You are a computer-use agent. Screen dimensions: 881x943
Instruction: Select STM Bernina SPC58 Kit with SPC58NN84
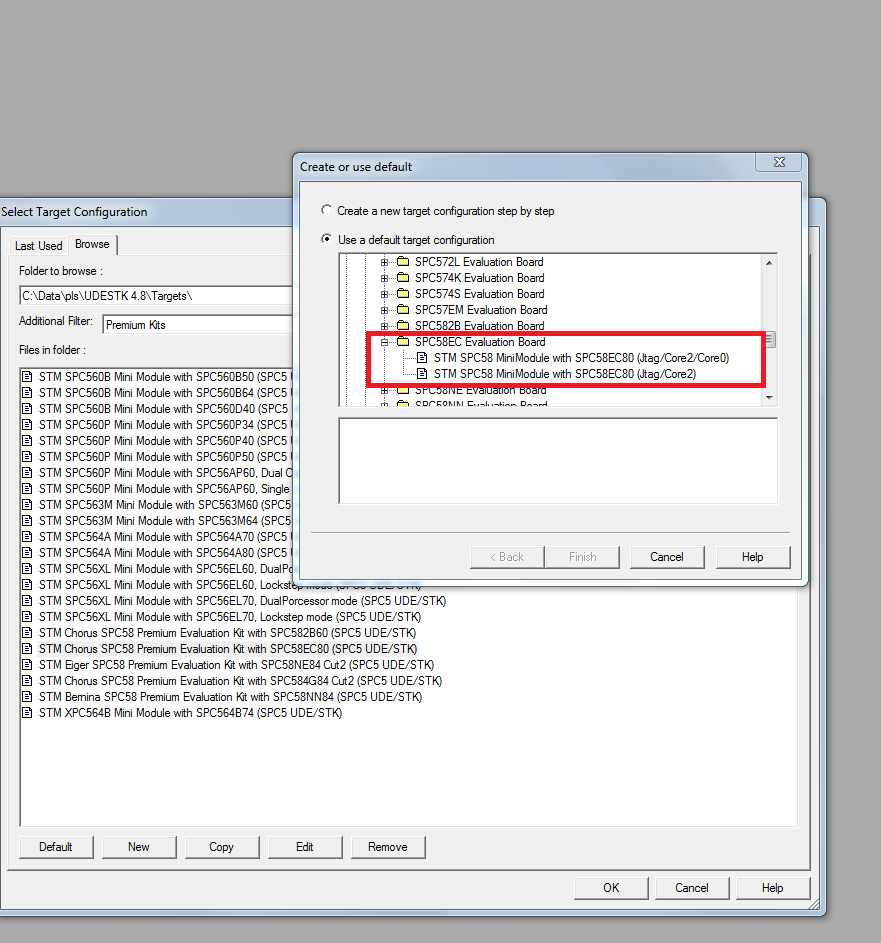pos(230,696)
